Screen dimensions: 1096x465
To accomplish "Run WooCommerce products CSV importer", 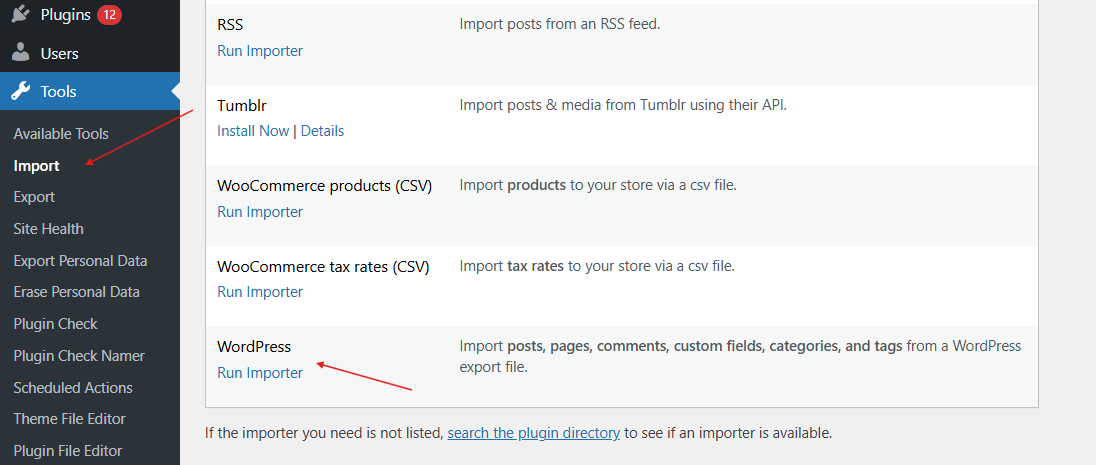I will [260, 212].
